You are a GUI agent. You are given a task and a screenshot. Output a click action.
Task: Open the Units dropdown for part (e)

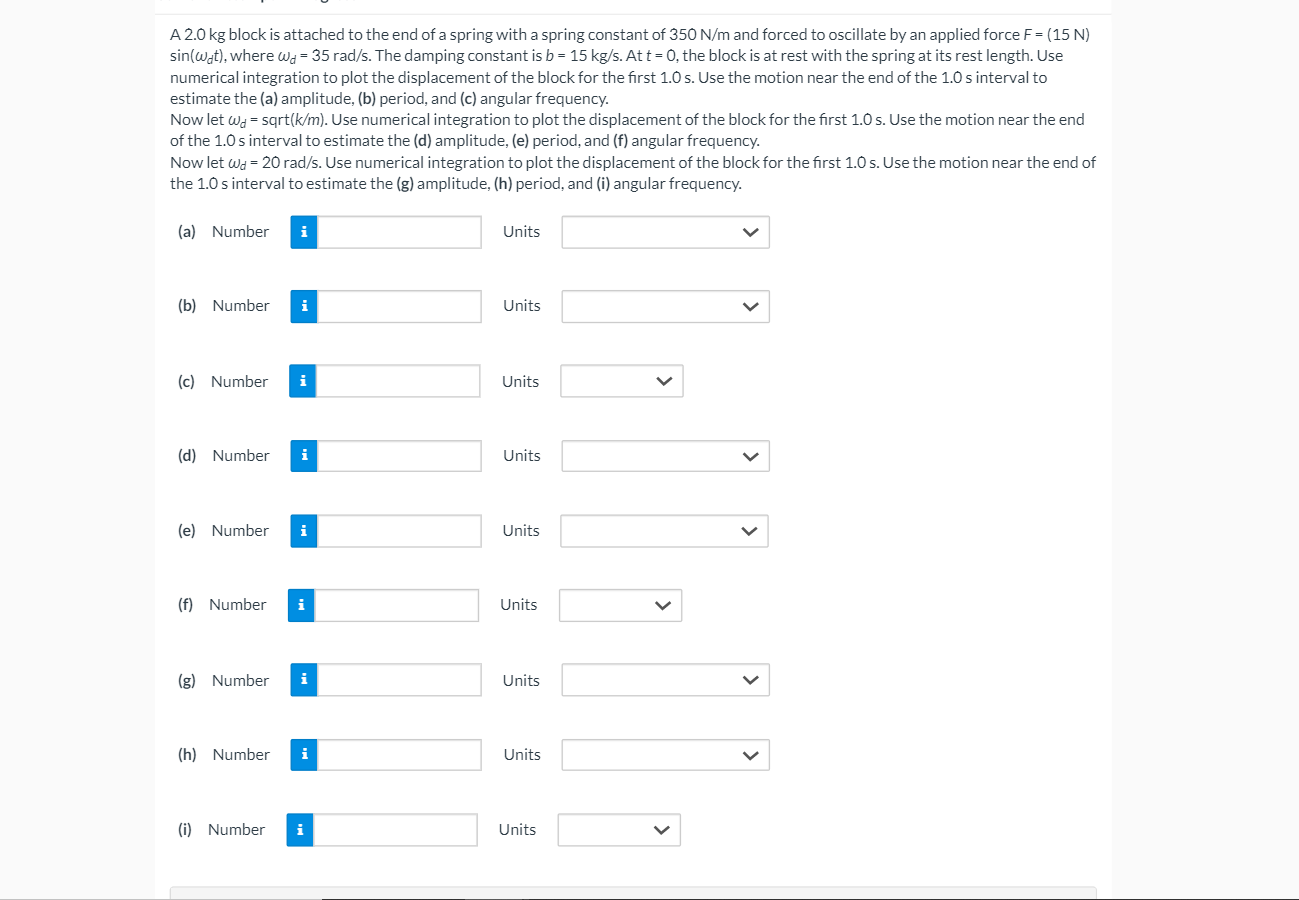(663, 531)
